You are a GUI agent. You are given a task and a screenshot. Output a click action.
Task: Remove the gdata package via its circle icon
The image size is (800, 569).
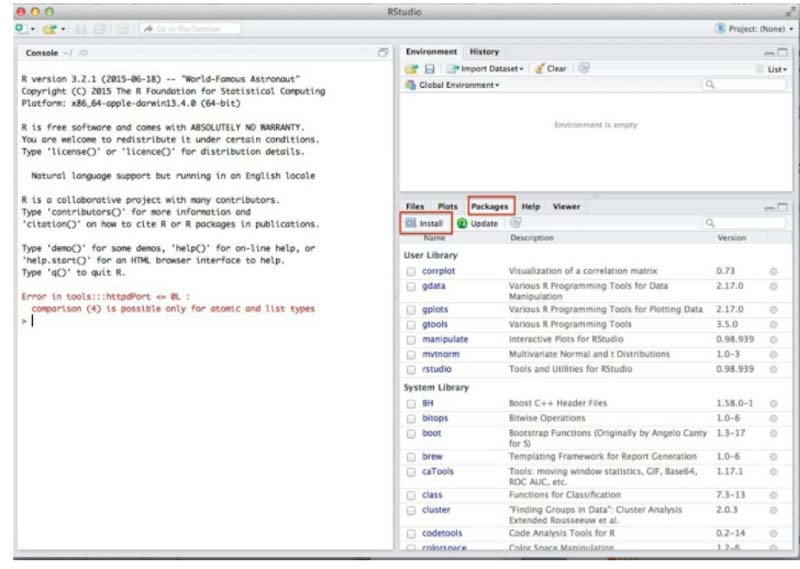click(x=773, y=286)
